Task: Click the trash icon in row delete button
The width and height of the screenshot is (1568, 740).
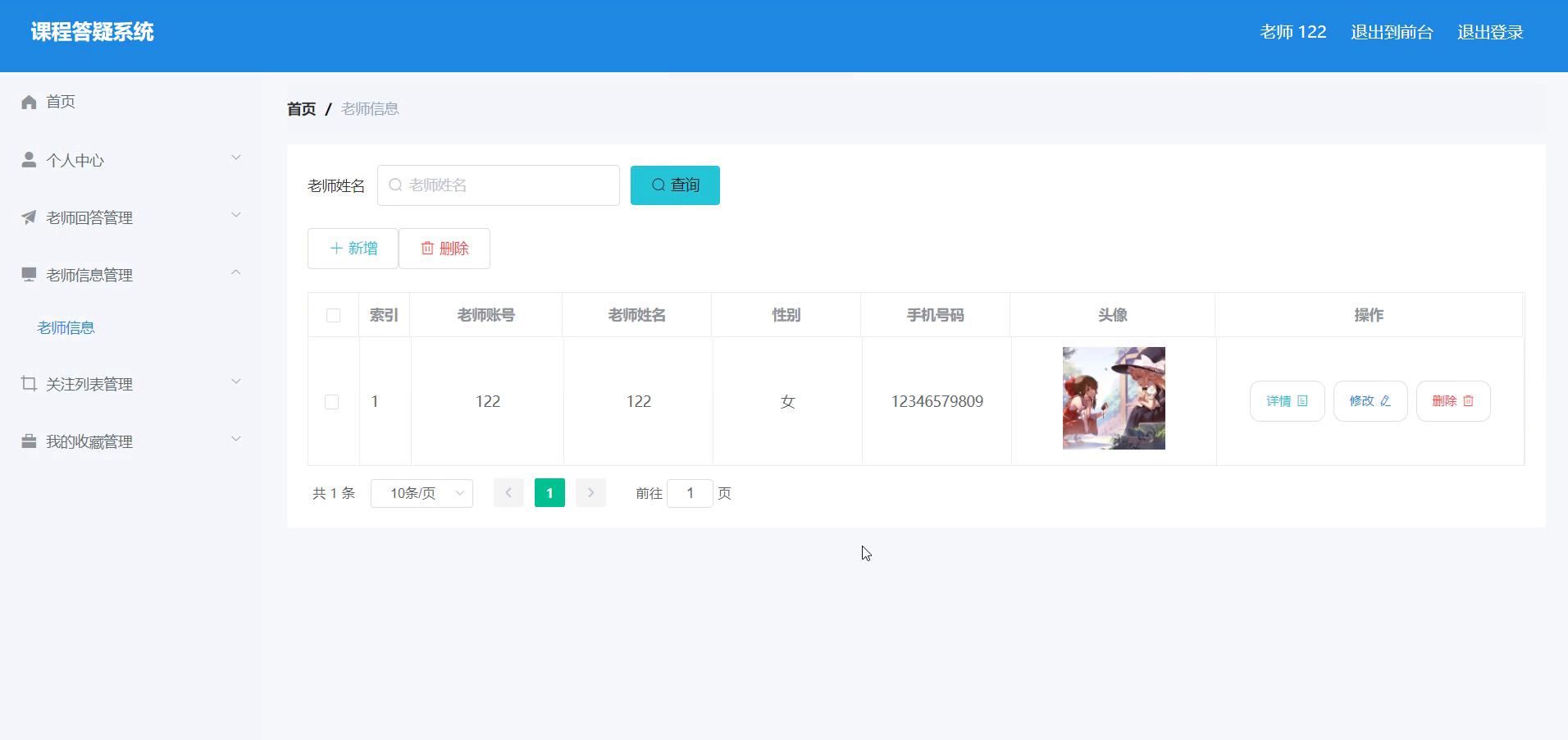Action: (1468, 401)
